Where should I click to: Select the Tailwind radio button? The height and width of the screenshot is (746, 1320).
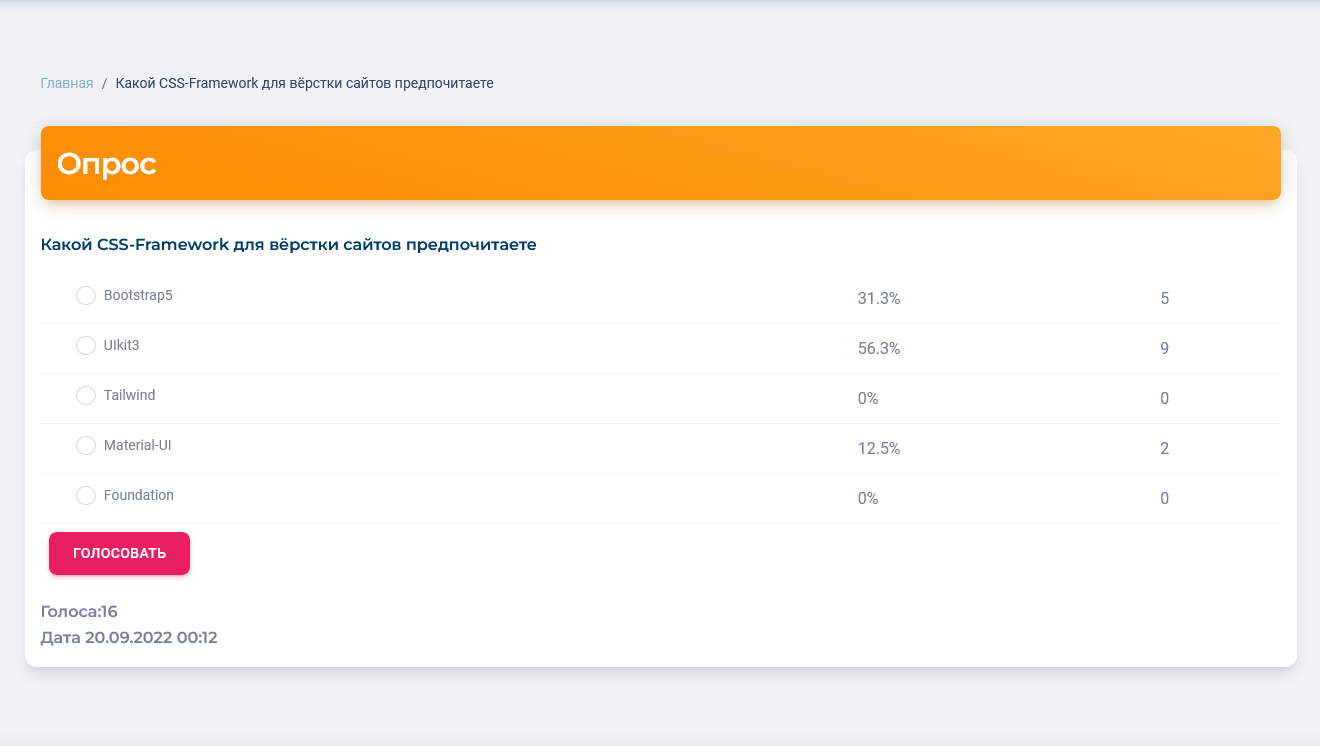(86, 396)
